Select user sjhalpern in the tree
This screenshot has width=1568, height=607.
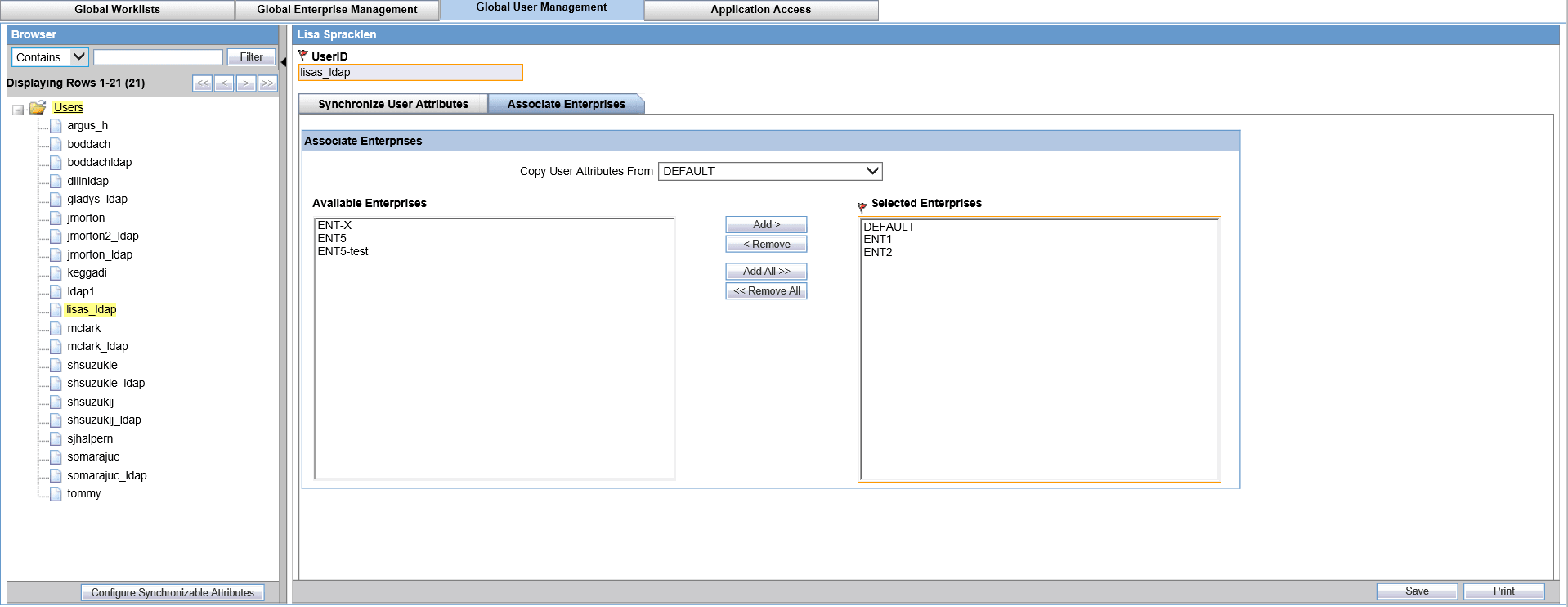[90, 438]
